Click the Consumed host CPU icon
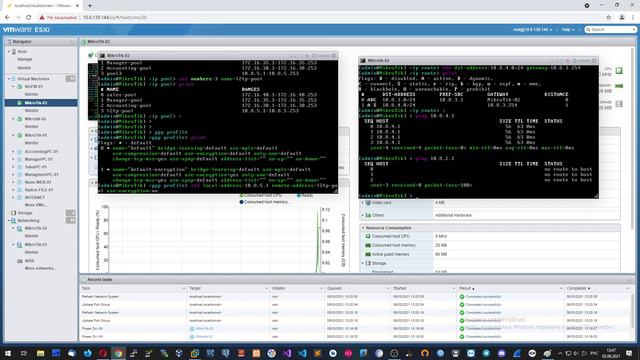 coord(368,236)
